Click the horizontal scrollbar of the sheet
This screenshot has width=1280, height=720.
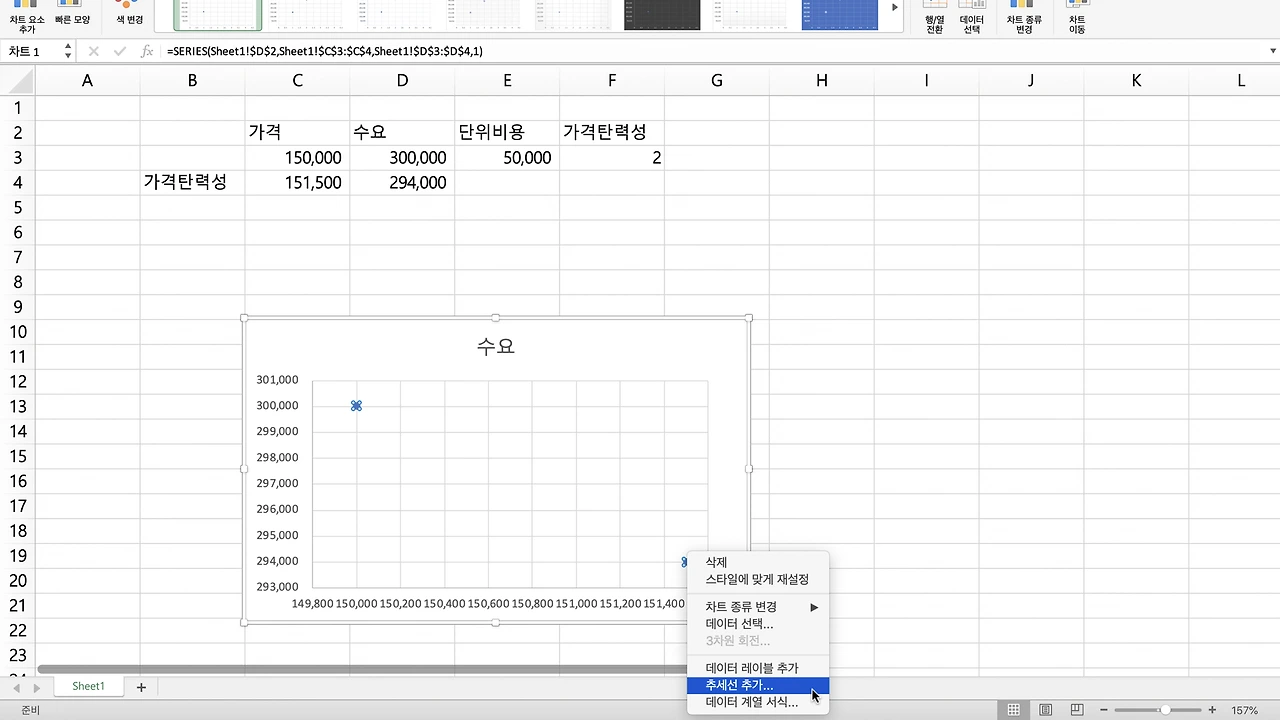click(x=360, y=669)
